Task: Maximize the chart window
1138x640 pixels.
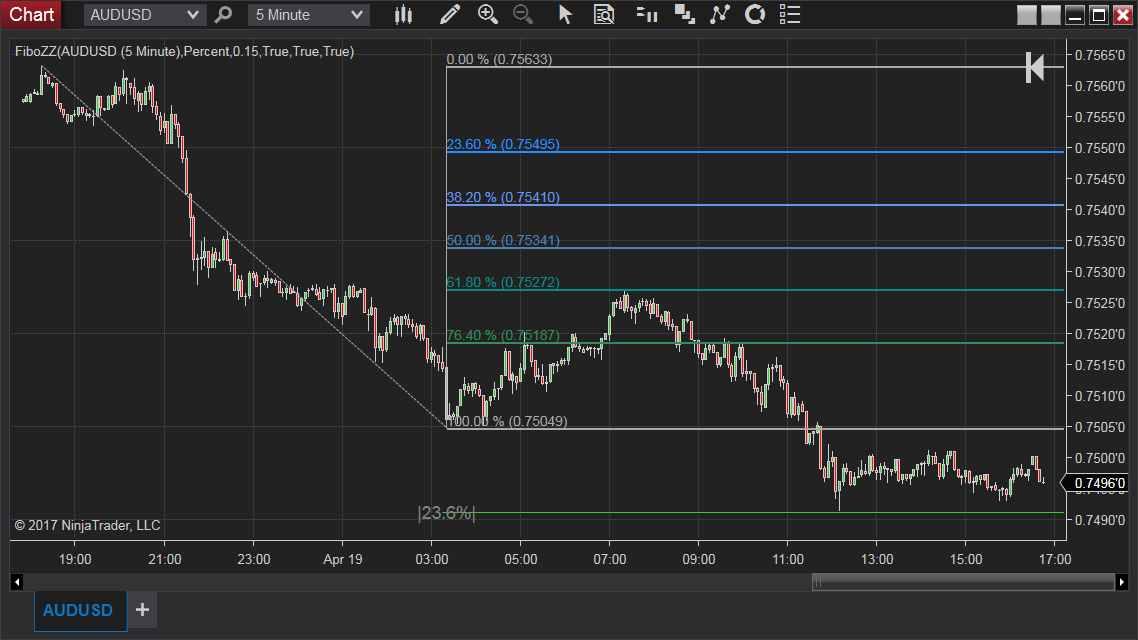Action: coord(1099,15)
